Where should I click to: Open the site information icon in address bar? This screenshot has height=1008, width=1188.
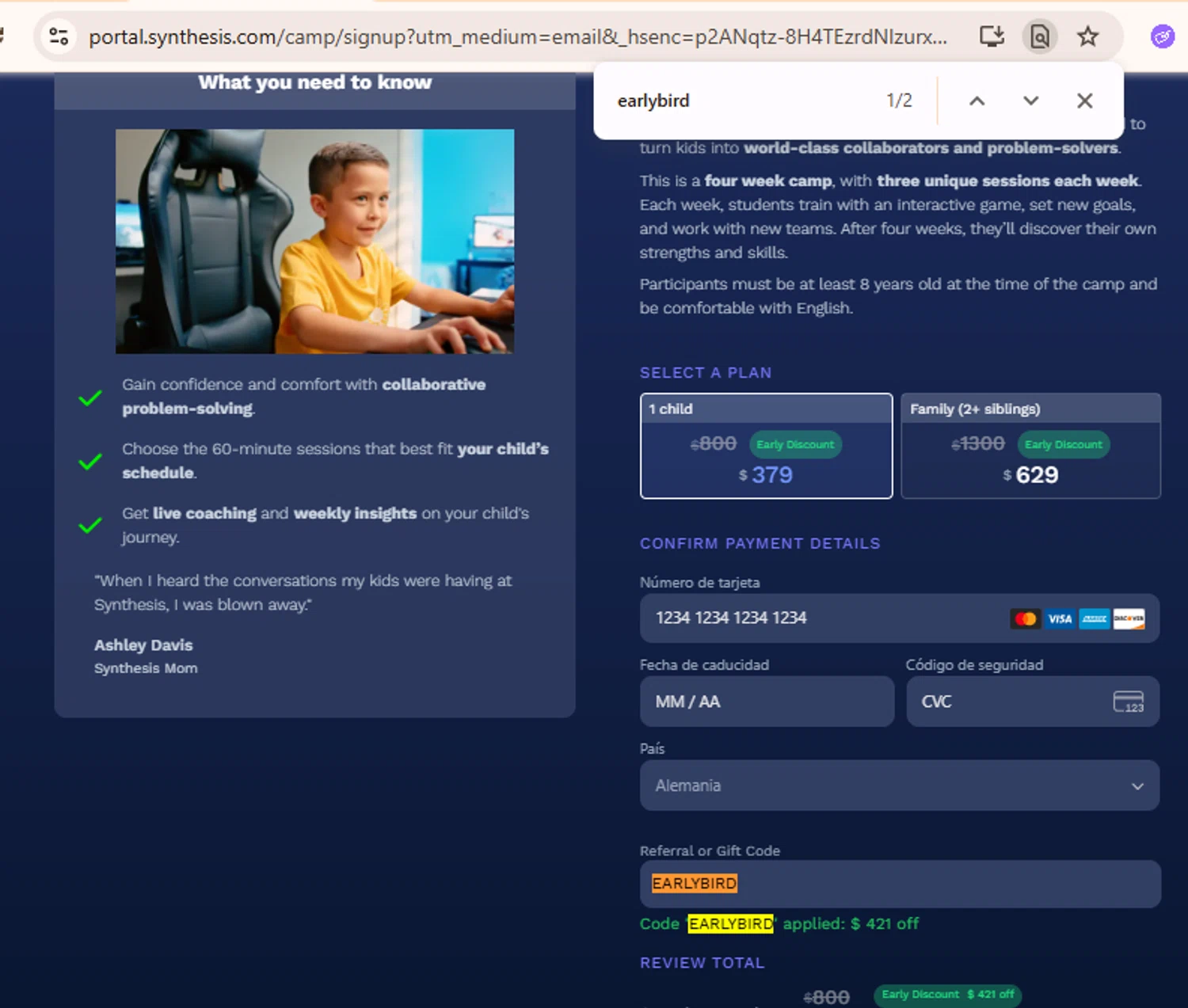(x=59, y=36)
